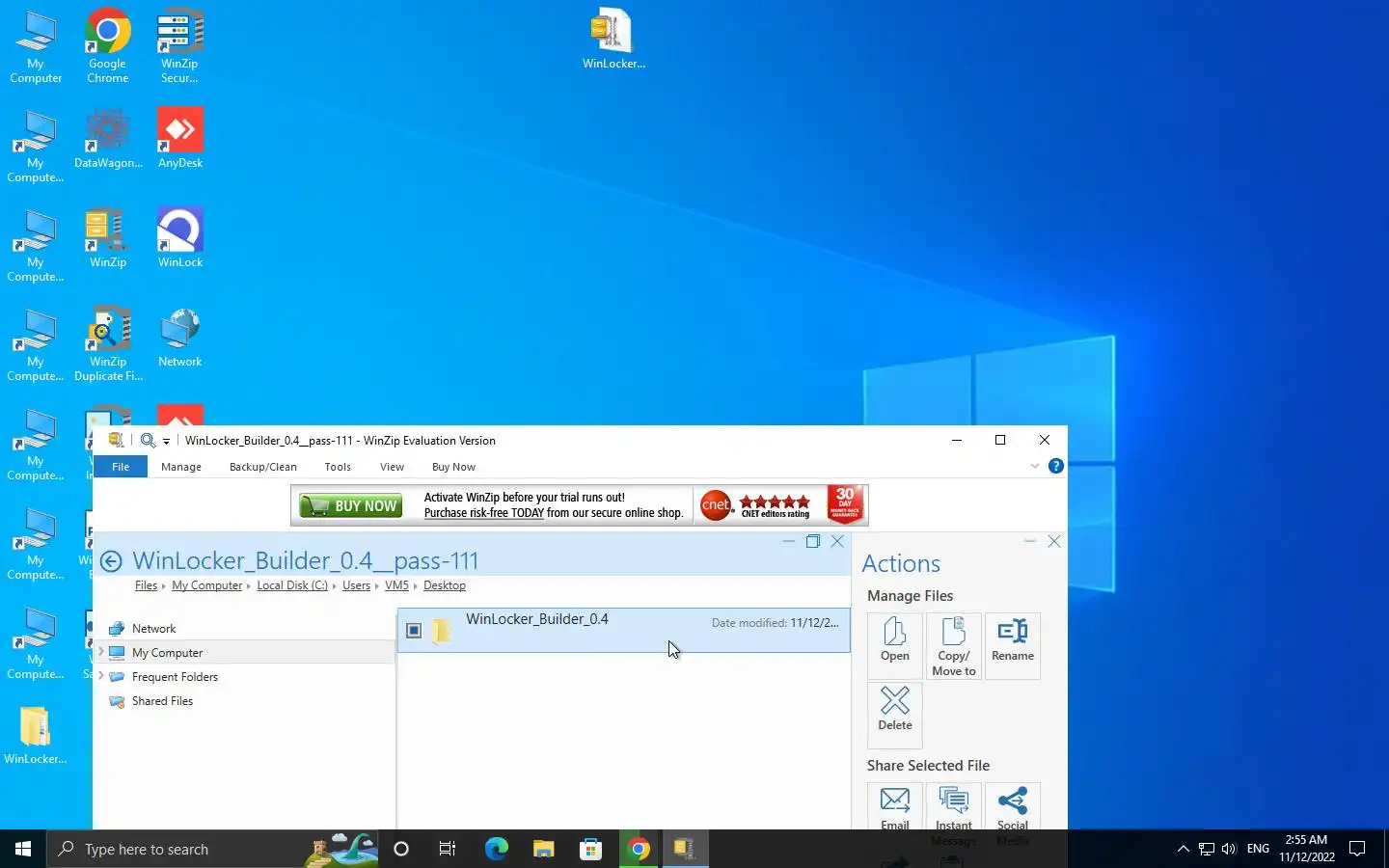1389x868 pixels.
Task: Open Windows Start menu
Action: point(23,849)
